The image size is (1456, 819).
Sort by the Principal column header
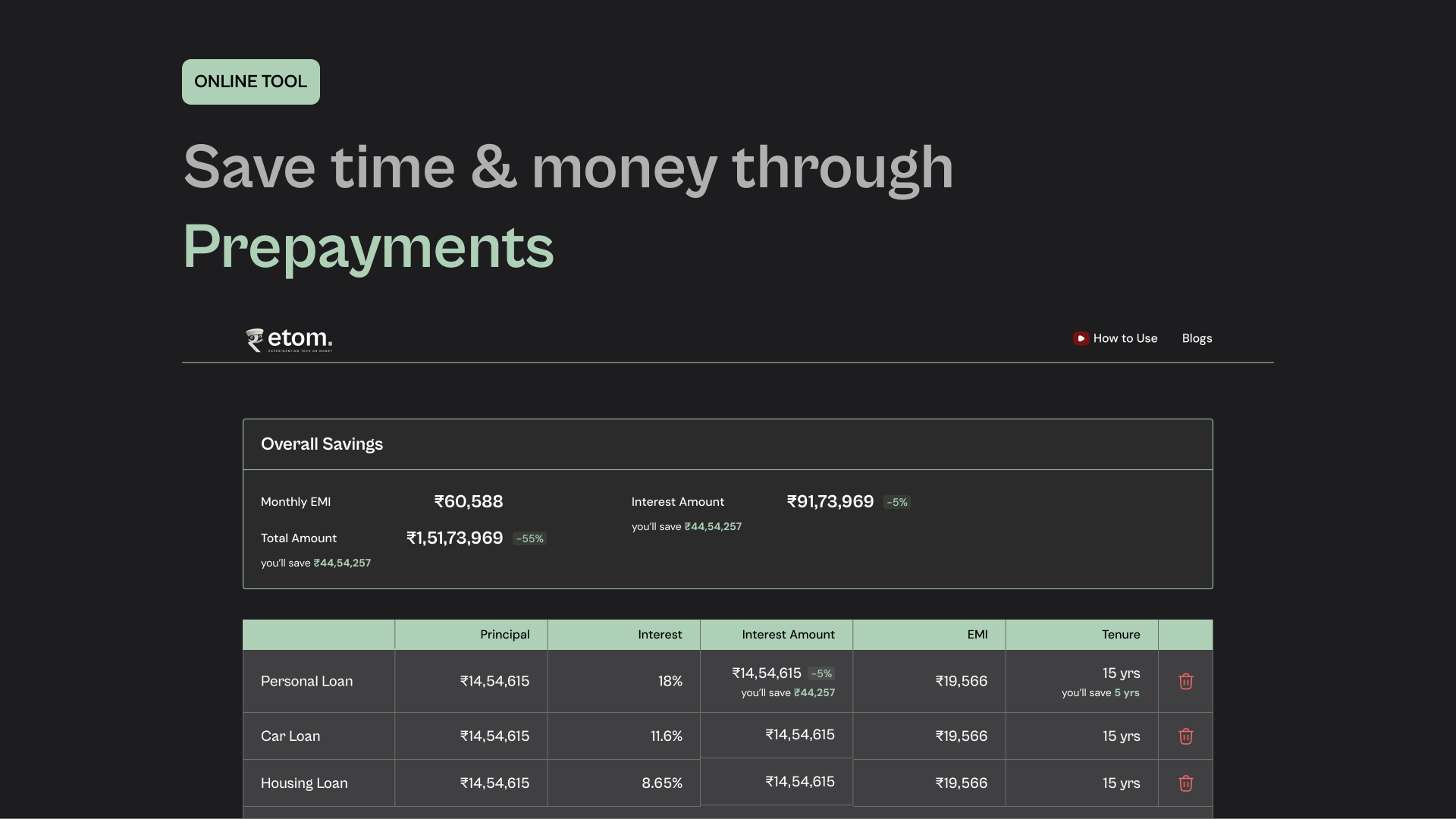504,635
